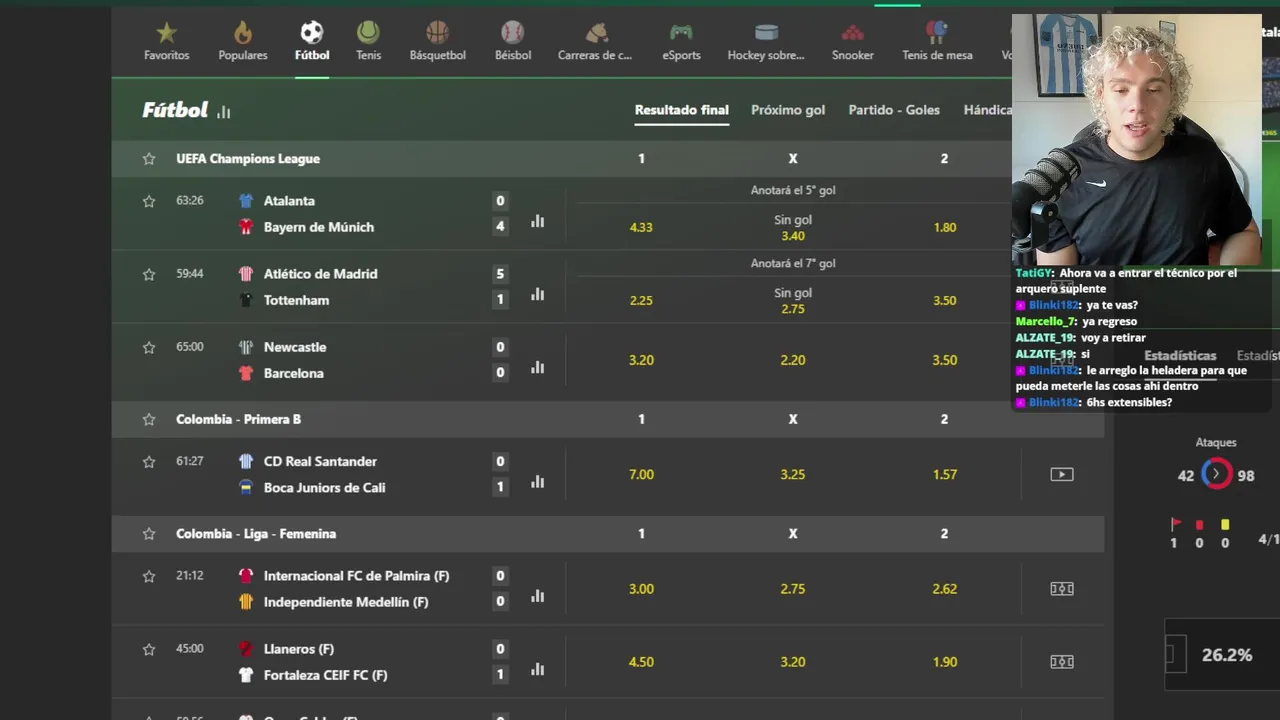Bet on Bayern de Múnich at 1.80
1280x720 pixels.
click(x=944, y=227)
